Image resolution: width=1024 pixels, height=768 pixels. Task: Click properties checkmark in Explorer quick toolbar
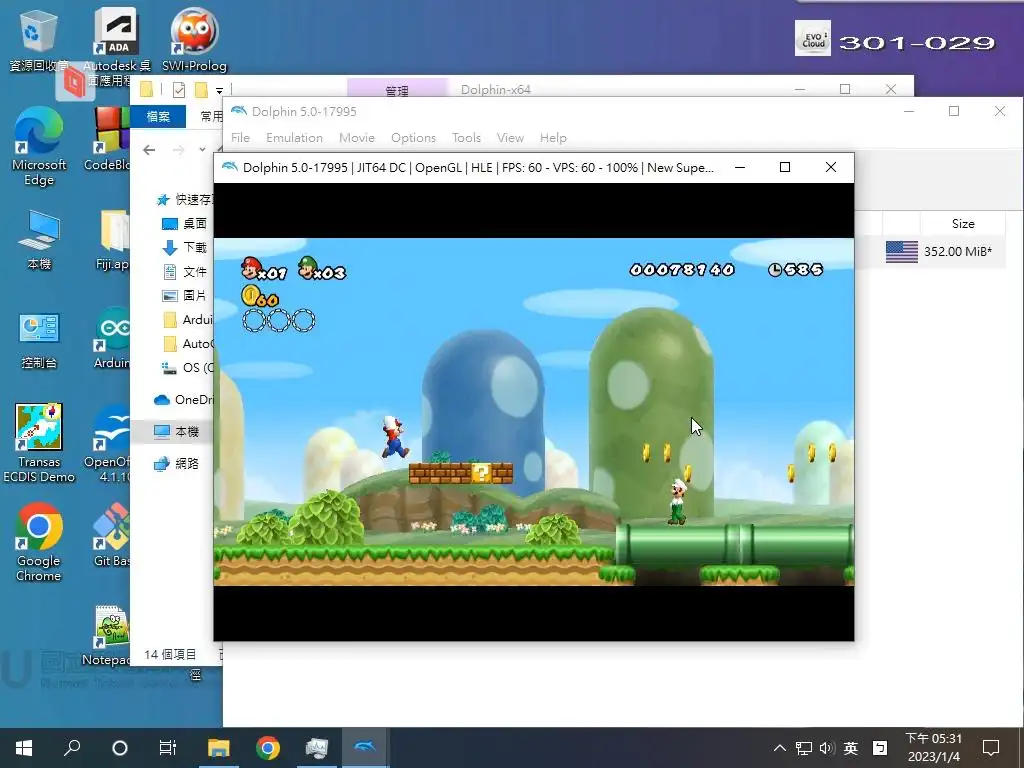tap(179, 89)
